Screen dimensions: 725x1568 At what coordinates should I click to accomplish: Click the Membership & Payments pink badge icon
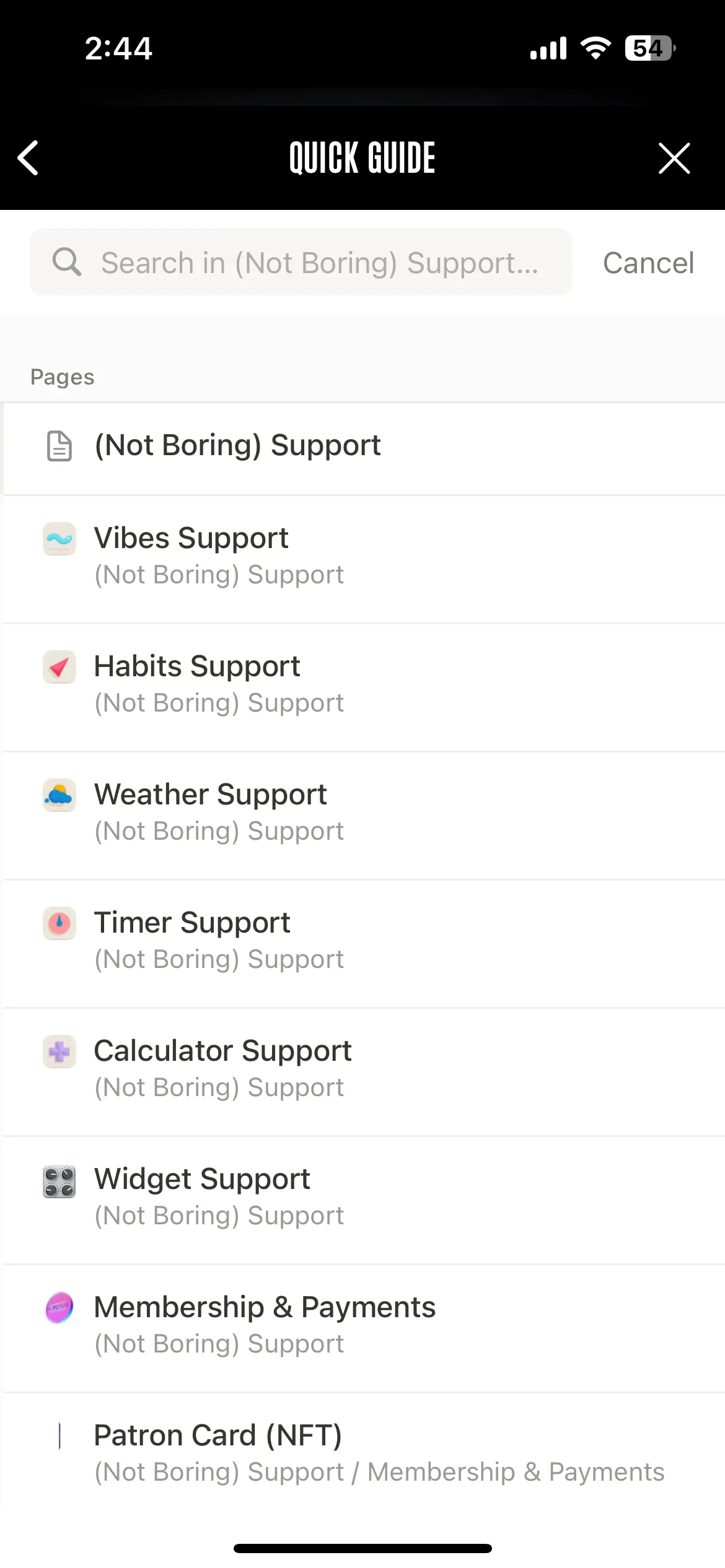59,1308
